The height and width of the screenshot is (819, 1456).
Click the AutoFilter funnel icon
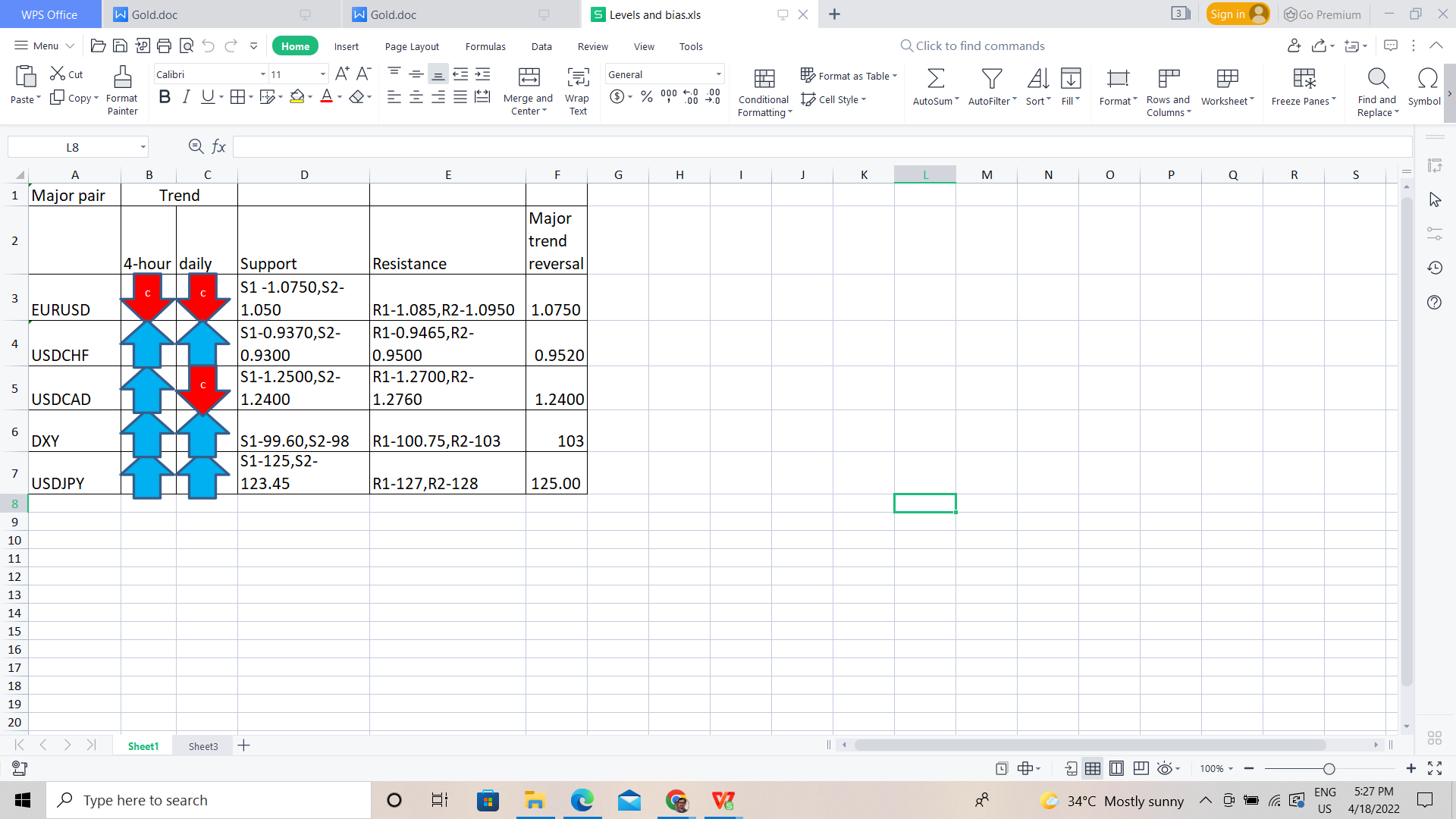(x=991, y=78)
